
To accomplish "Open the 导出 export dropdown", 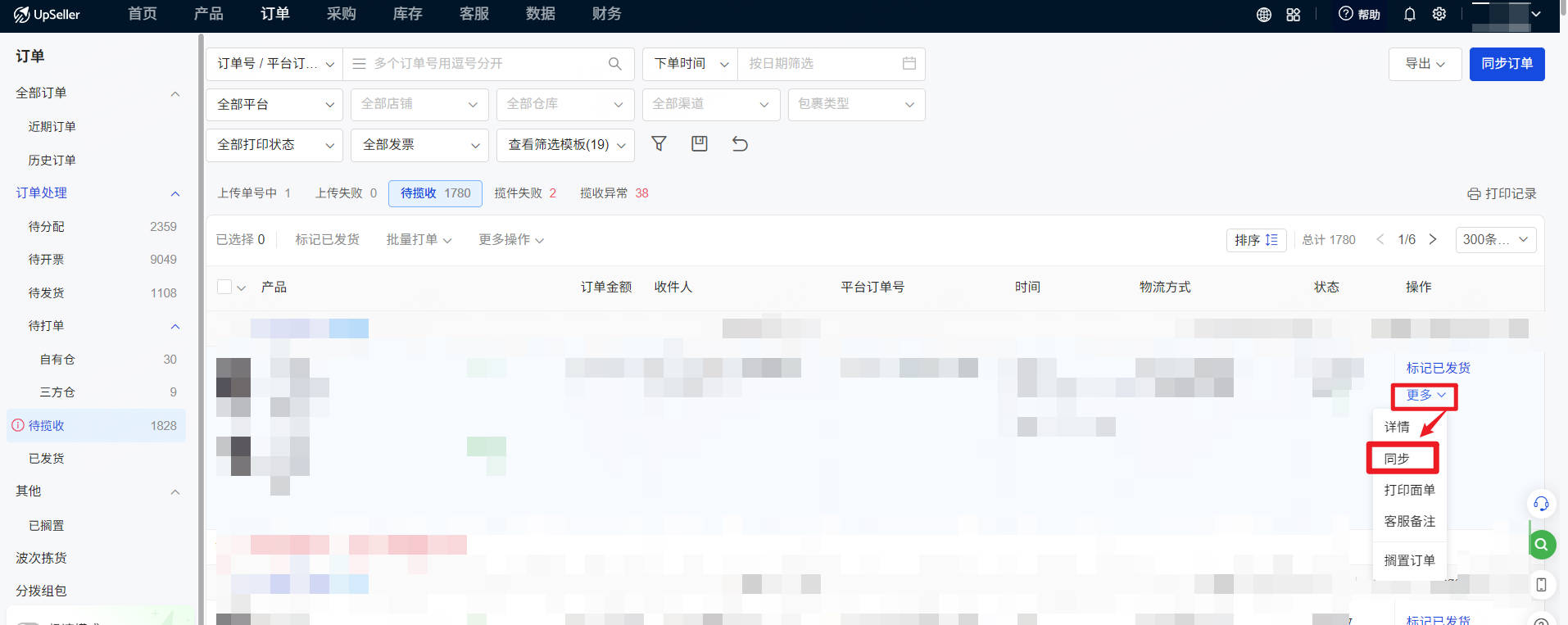I will click(1425, 64).
